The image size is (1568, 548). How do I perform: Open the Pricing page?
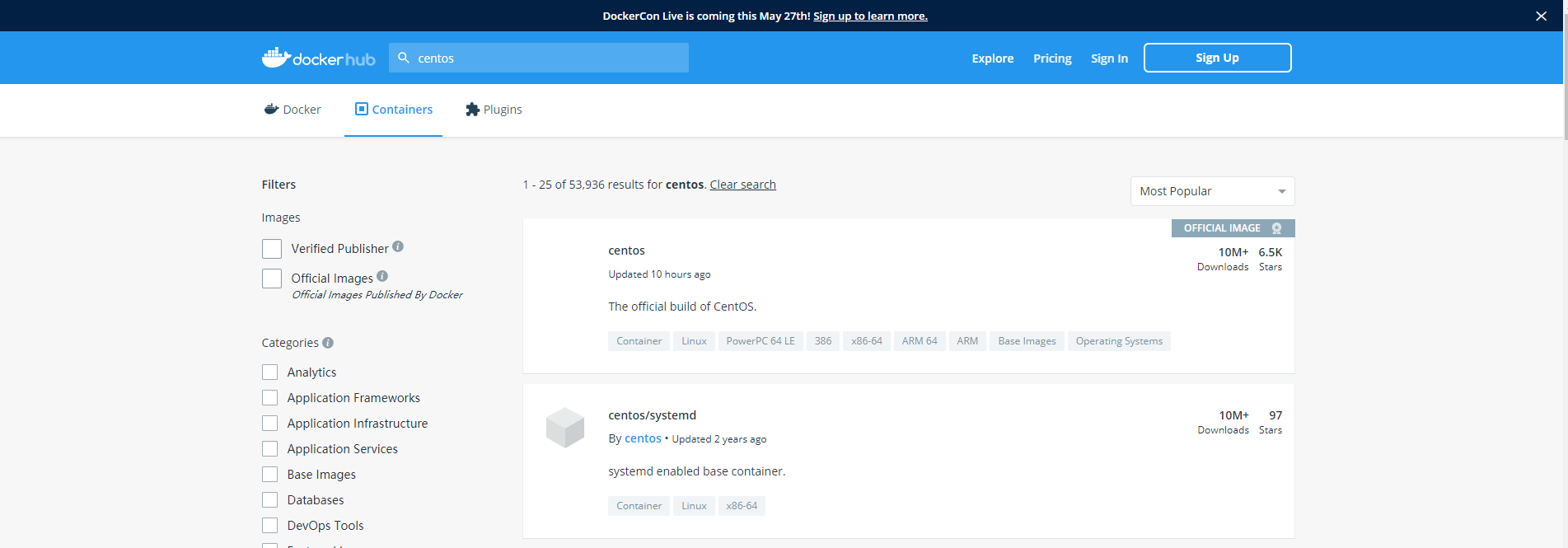coord(1052,58)
